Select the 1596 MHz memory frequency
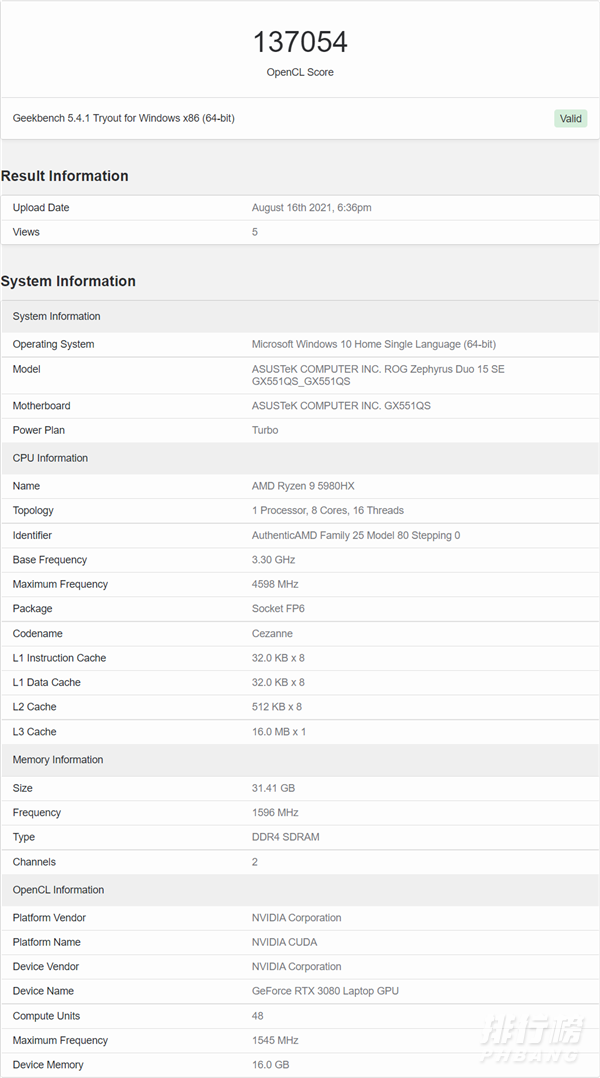600x1078 pixels. 275,813
